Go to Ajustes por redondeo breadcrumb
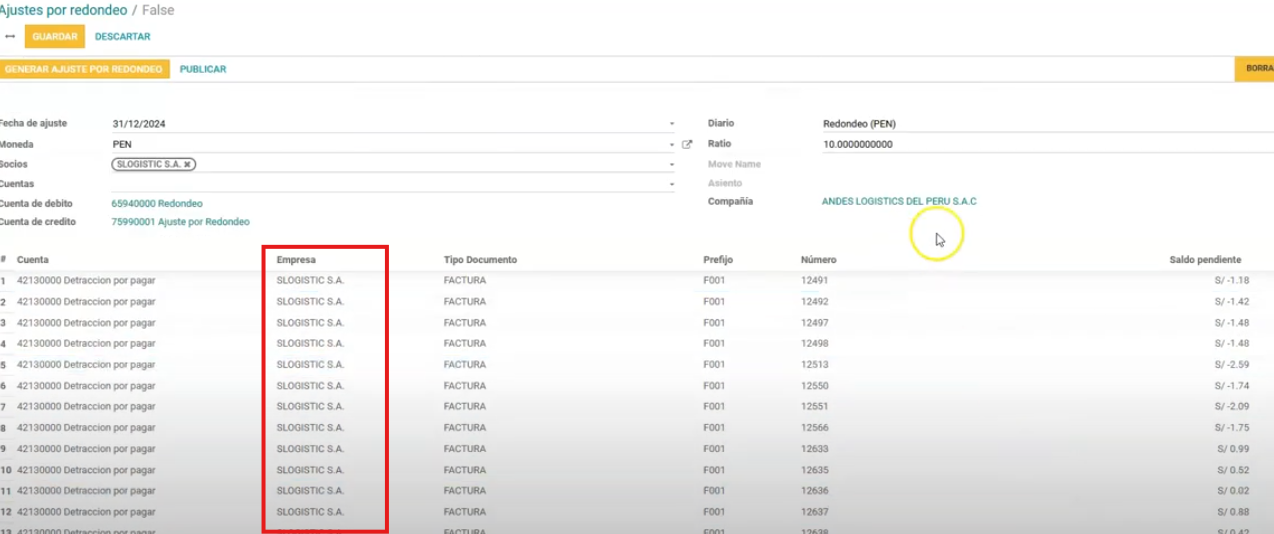This screenshot has width=1274, height=534. tap(64, 10)
